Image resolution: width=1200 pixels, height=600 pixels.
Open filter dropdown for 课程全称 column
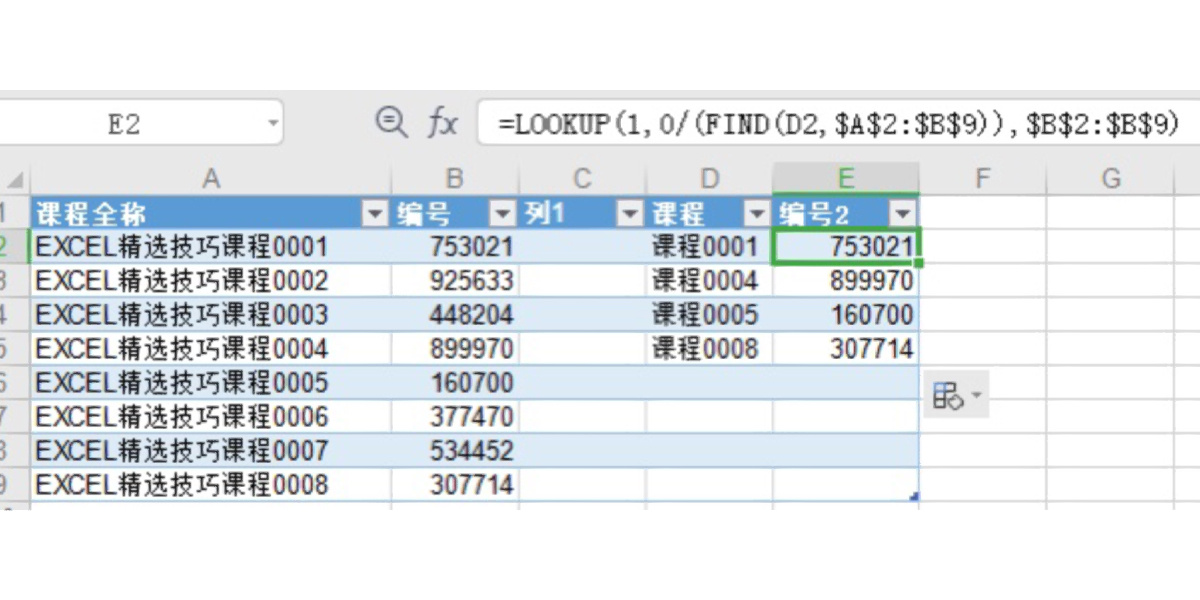coord(375,213)
